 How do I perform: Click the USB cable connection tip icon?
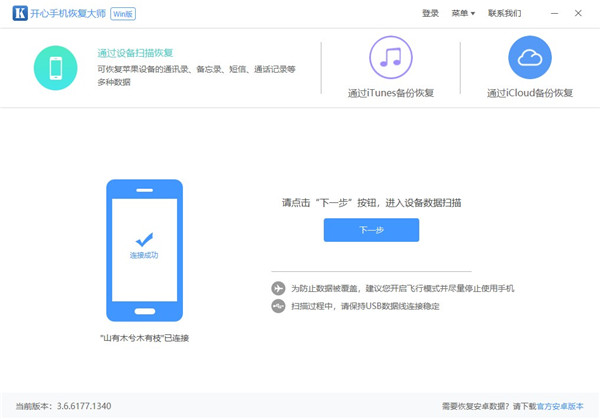pyautogui.click(x=278, y=306)
